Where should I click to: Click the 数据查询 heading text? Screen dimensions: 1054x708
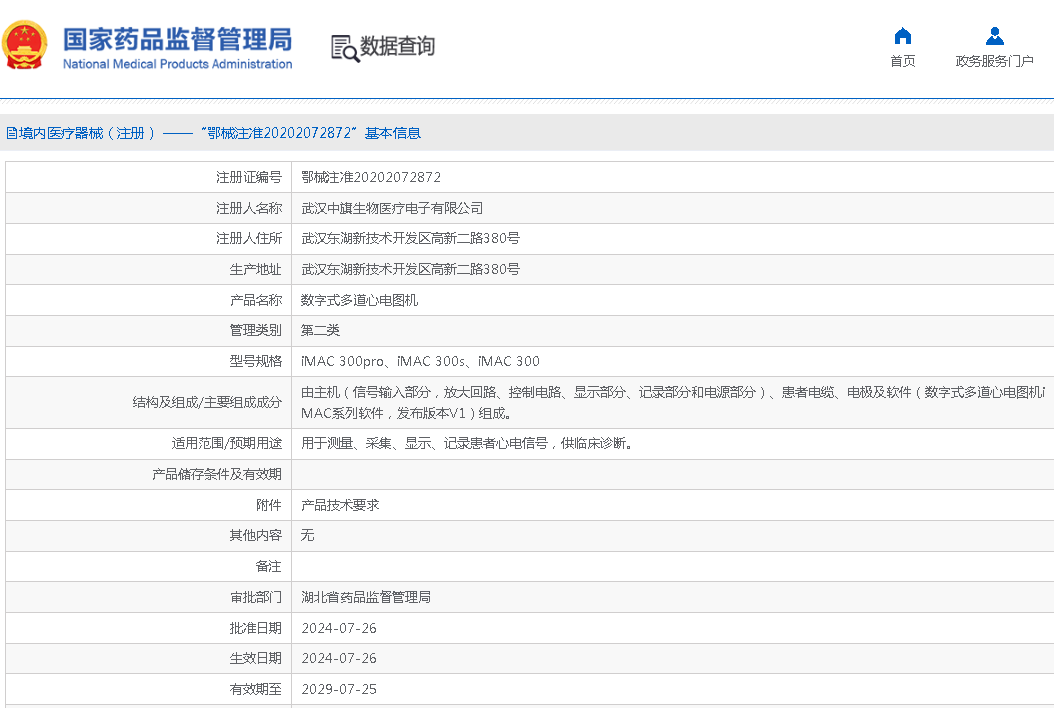[397, 46]
